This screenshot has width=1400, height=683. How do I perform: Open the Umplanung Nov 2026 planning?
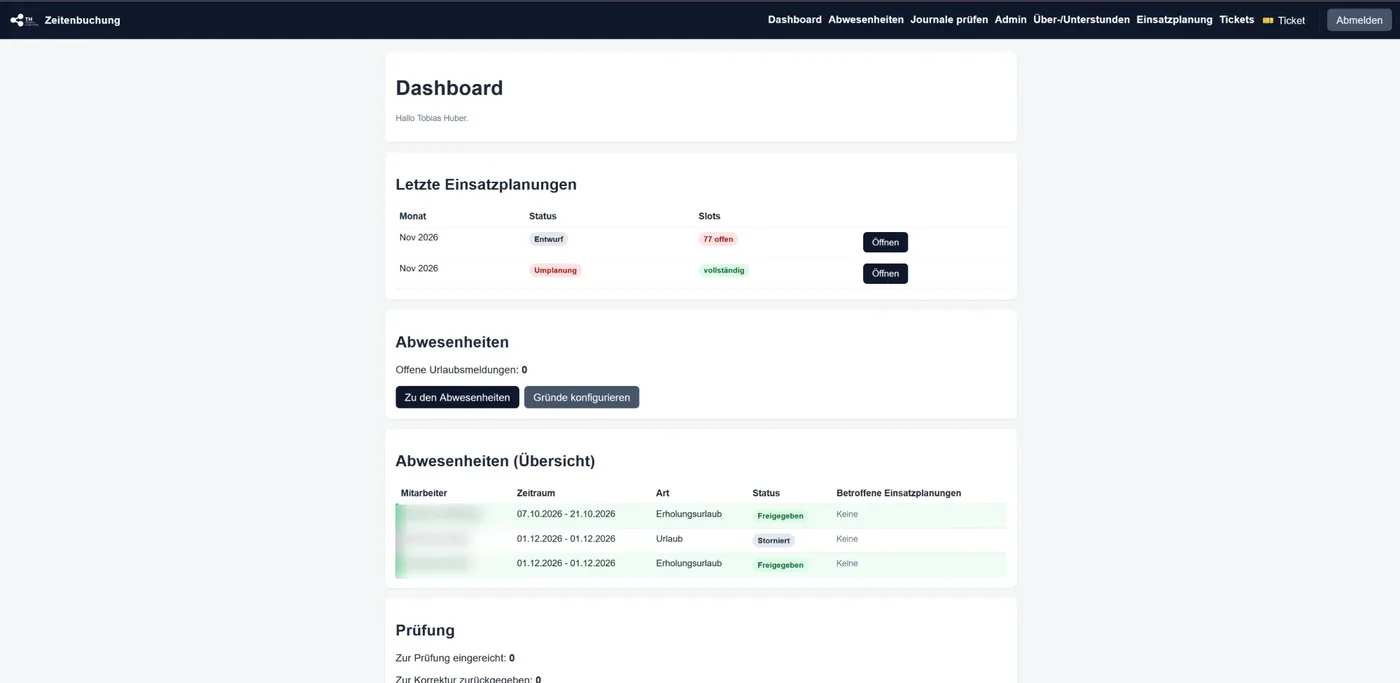click(x=885, y=273)
